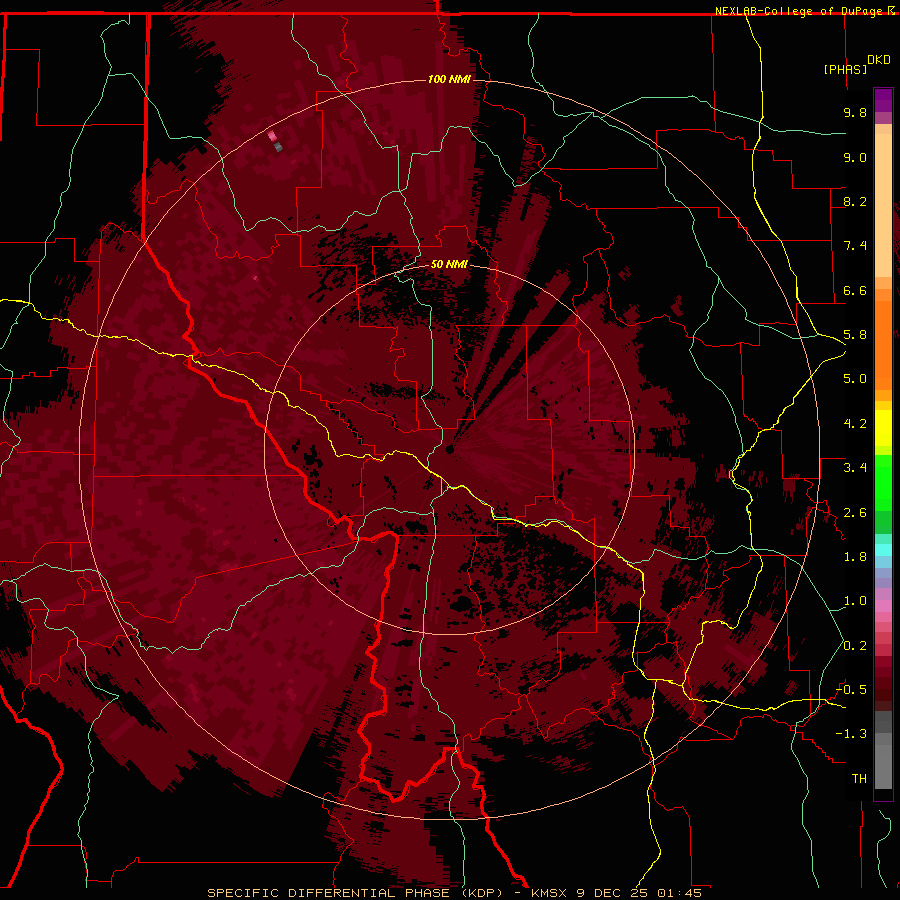Select the cyan segment of the color bar
The width and height of the screenshot is (900, 900).
883,550
